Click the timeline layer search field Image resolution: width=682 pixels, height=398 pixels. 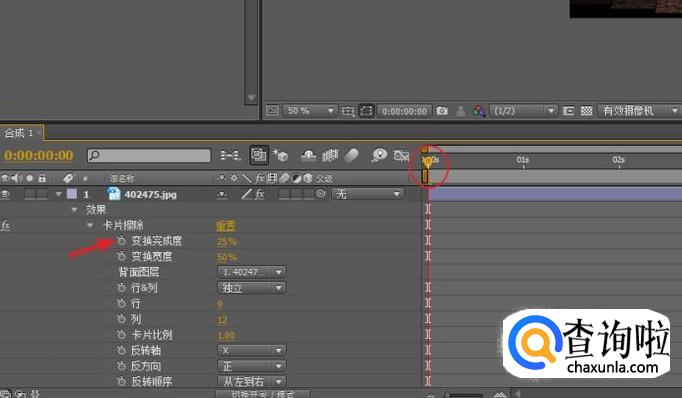(149, 155)
